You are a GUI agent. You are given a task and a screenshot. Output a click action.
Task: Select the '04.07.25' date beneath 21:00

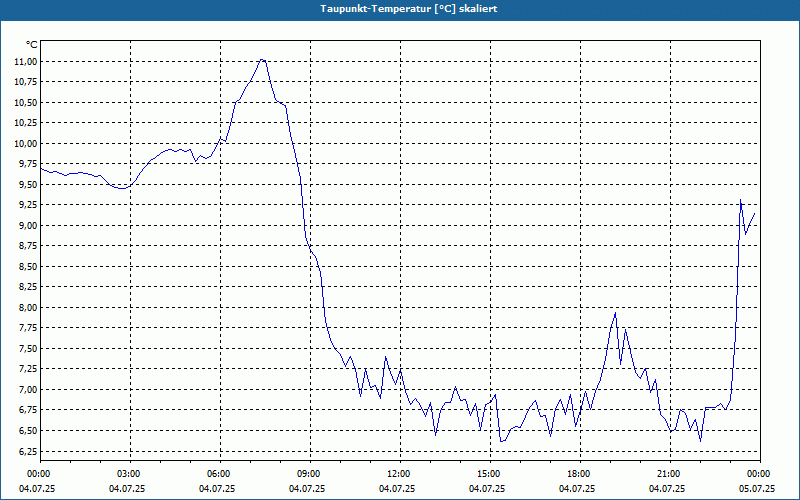667,489
